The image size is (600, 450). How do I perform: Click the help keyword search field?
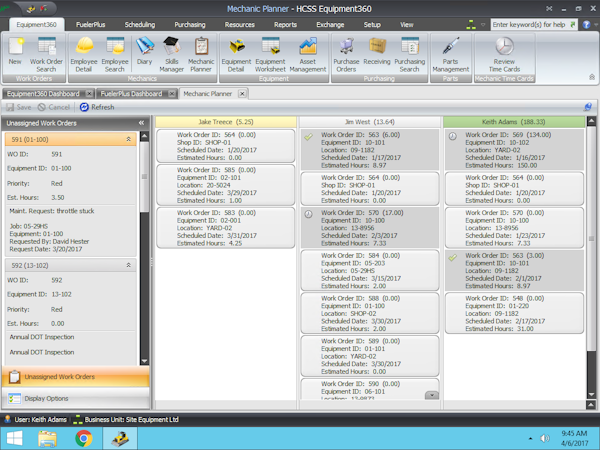[x=530, y=24]
